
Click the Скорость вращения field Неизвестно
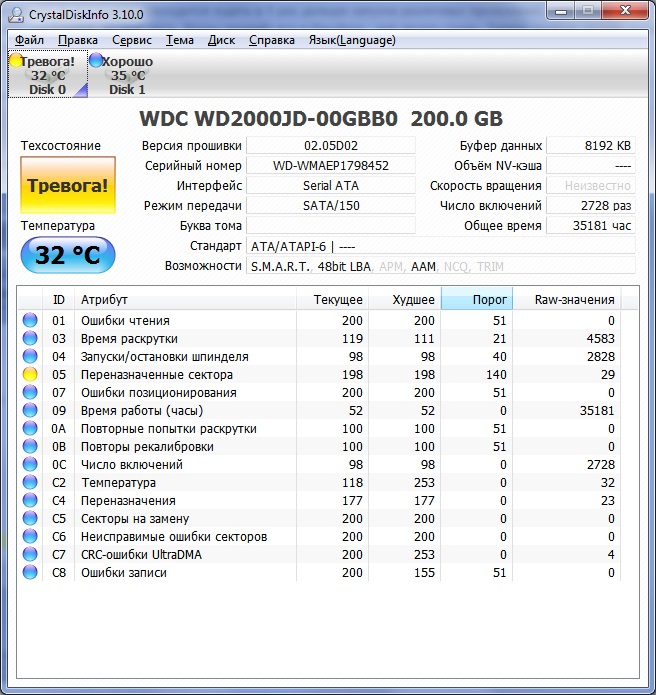591,185
